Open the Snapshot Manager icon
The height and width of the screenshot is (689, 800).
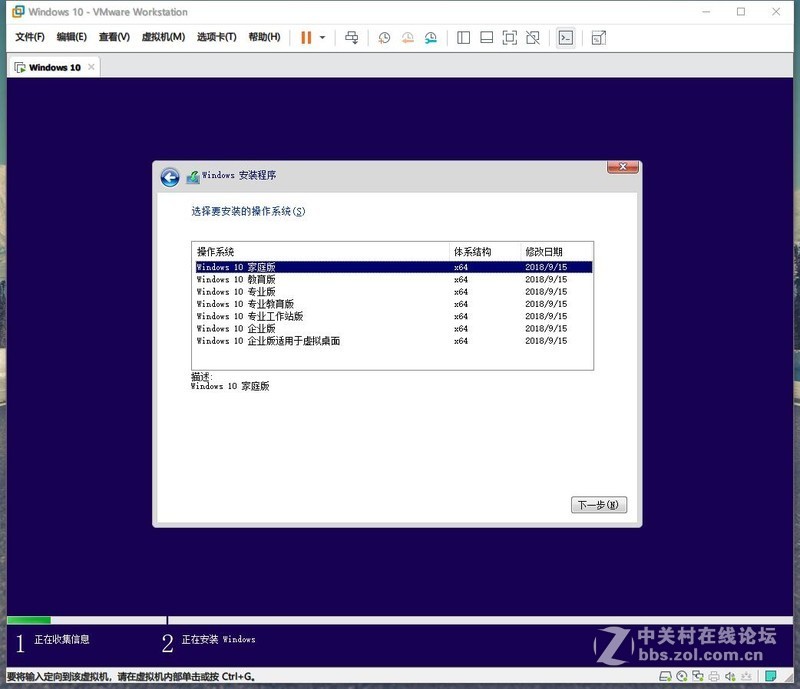pos(430,37)
